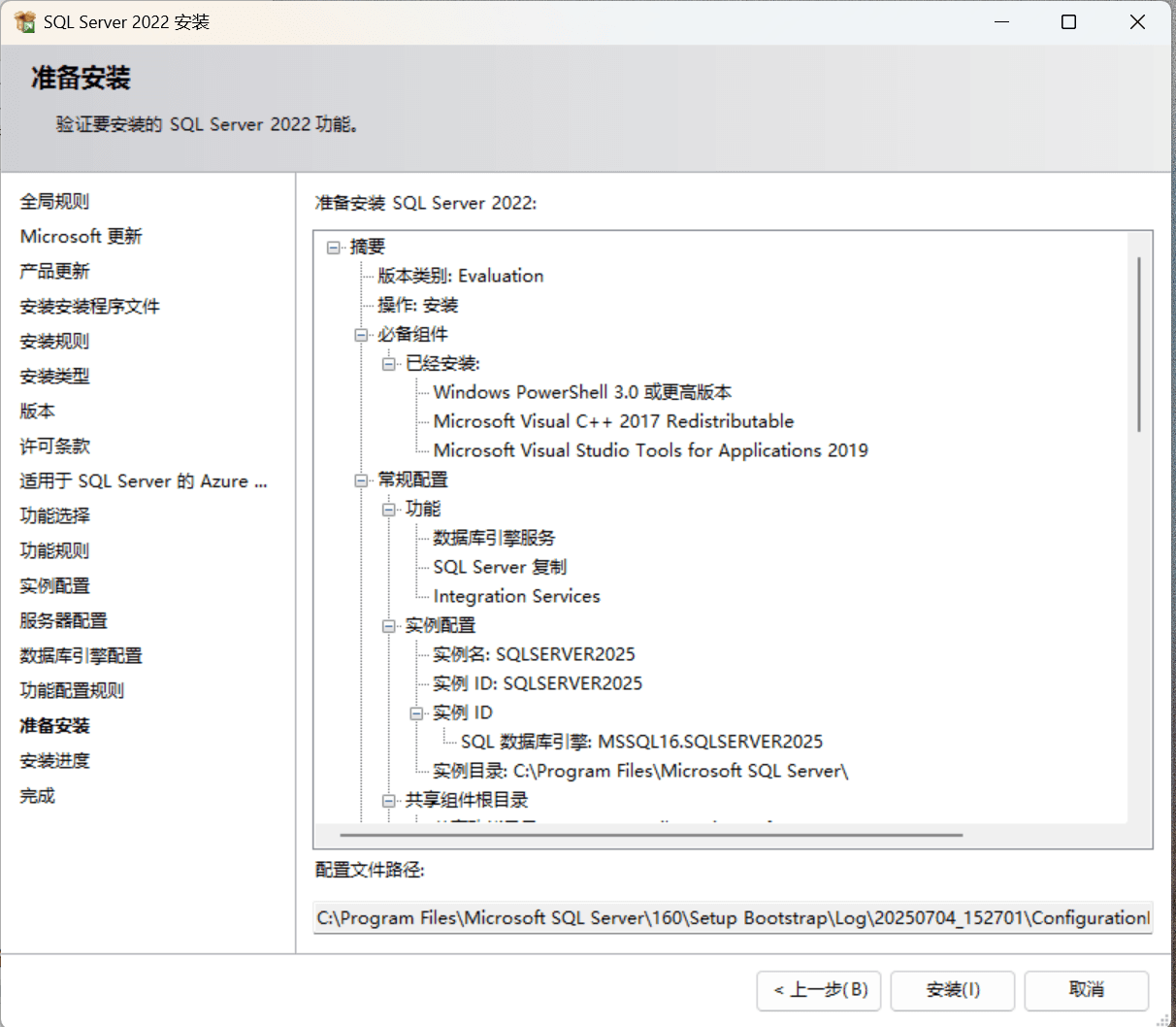Go to the 数据库引擎配置 step
The image size is (1176, 1027).
coord(81,655)
